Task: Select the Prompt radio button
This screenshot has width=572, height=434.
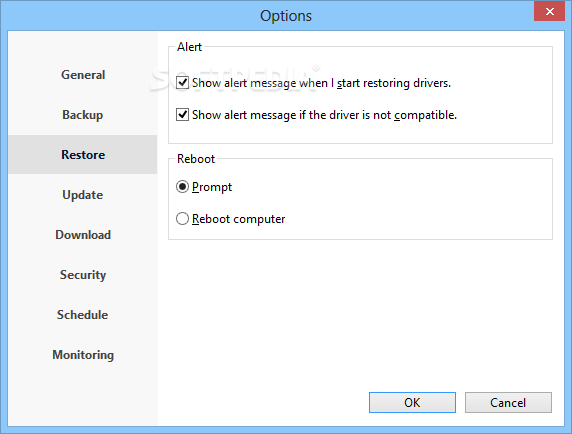Action: (x=182, y=187)
